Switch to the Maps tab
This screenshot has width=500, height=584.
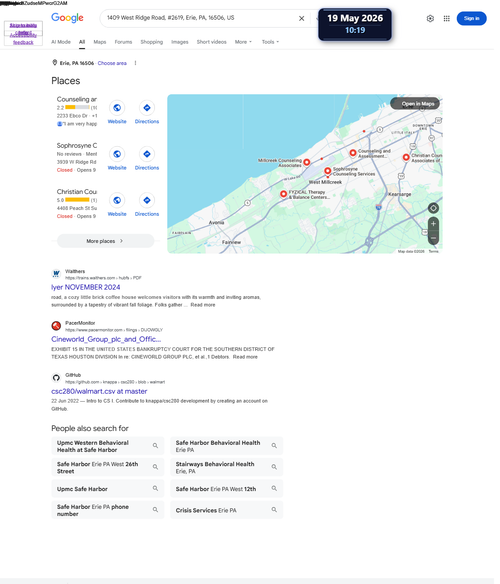click(x=100, y=42)
